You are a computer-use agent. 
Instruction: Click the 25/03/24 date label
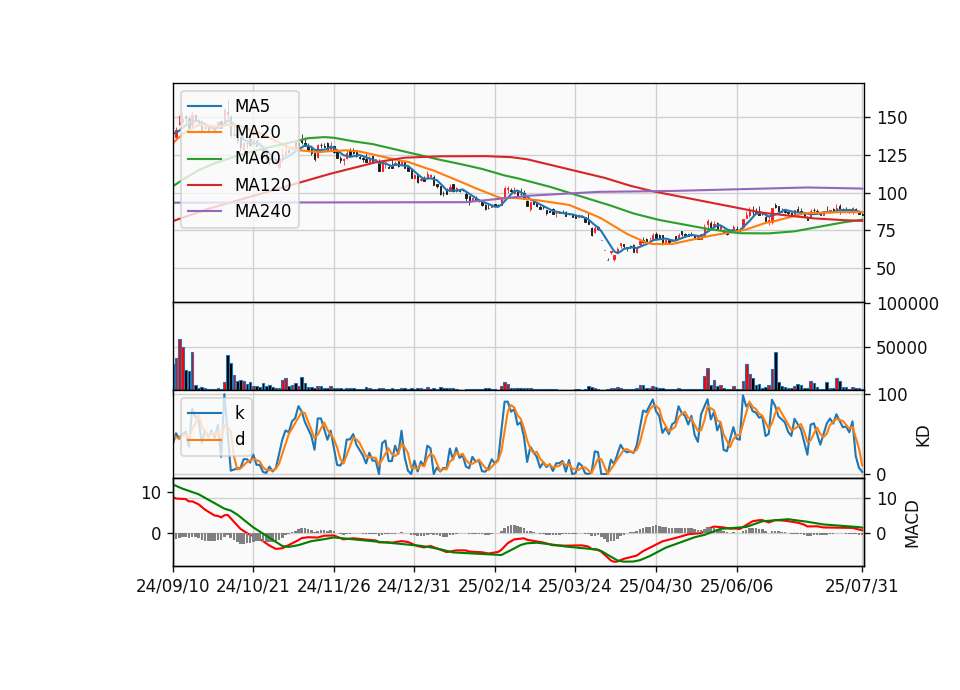(x=574, y=586)
